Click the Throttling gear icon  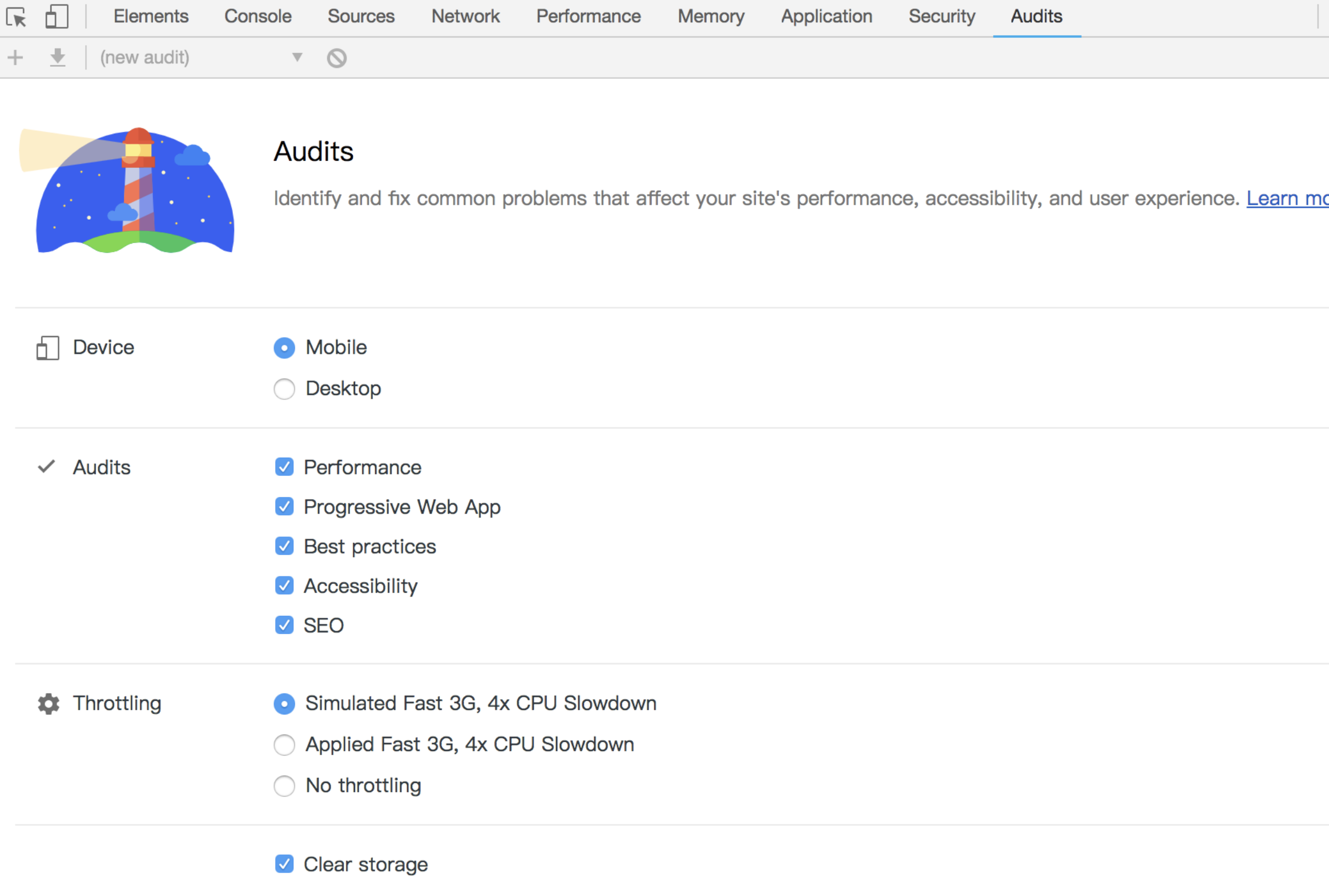click(x=49, y=704)
